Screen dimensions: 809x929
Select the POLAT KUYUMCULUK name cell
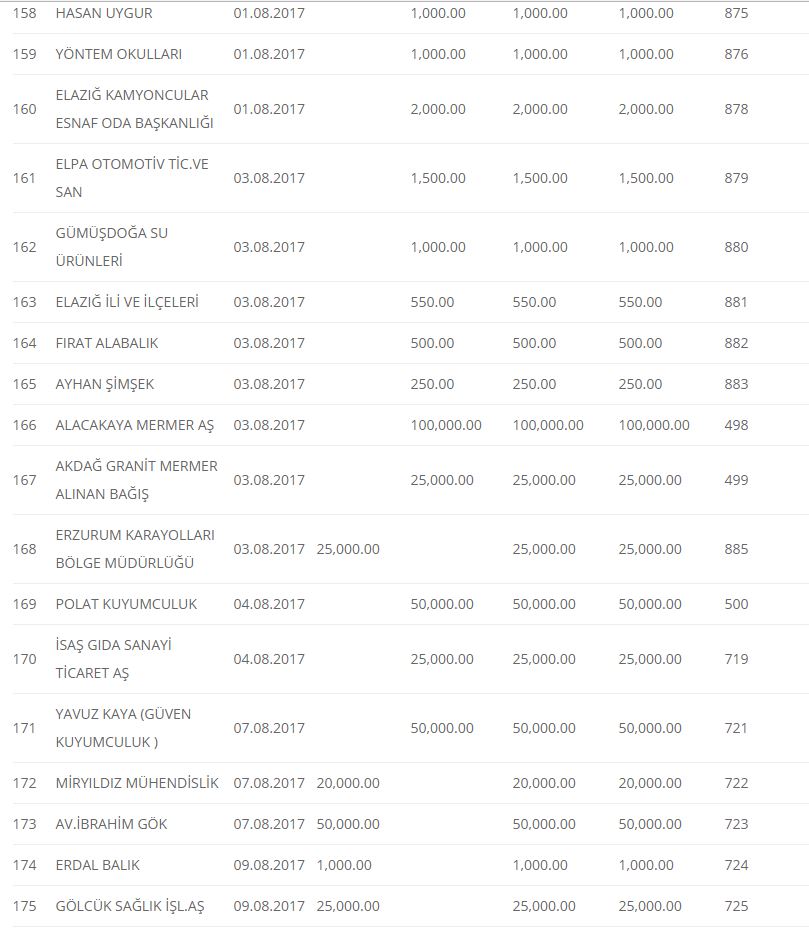tap(126, 604)
